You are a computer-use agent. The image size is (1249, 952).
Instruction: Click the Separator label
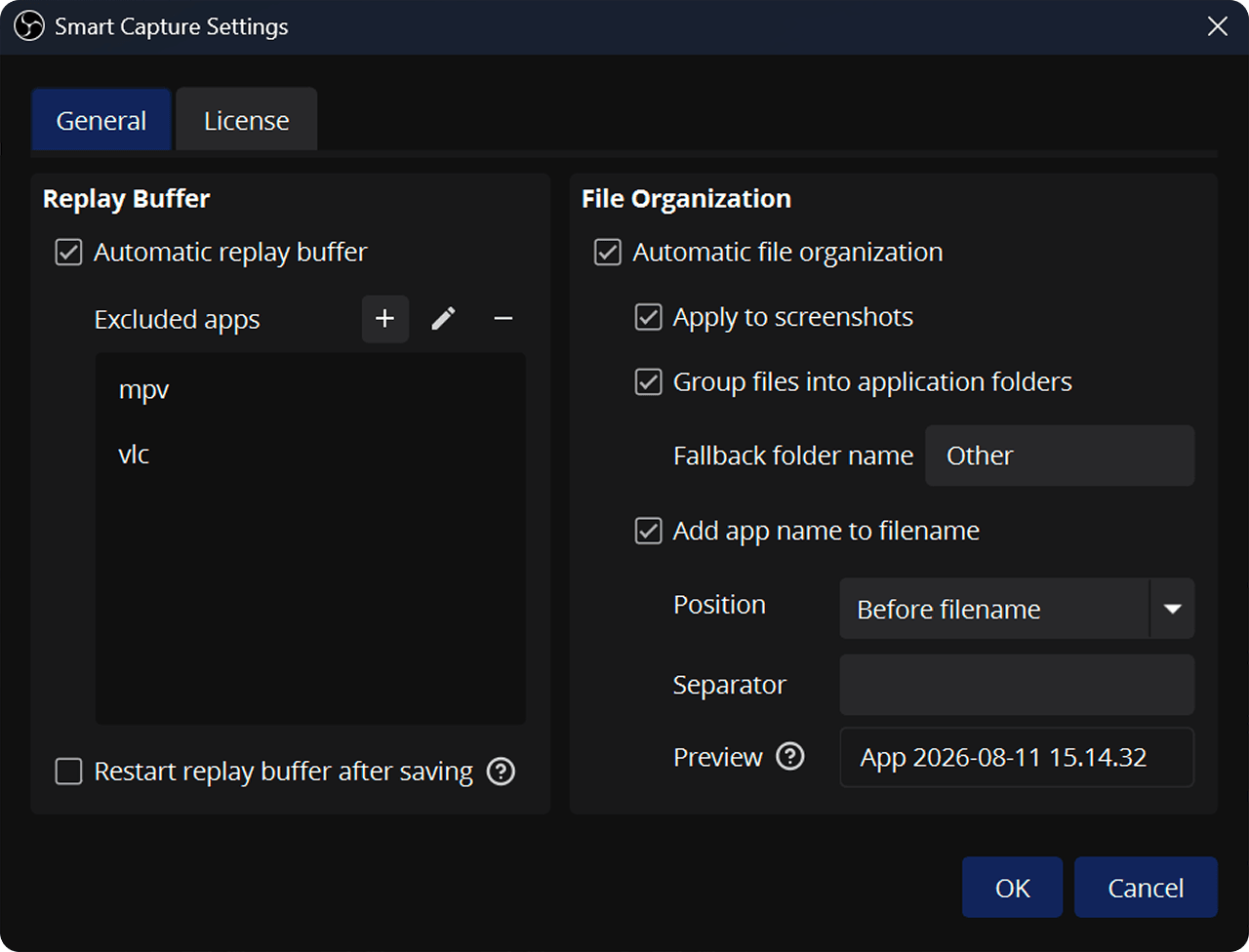click(730, 686)
